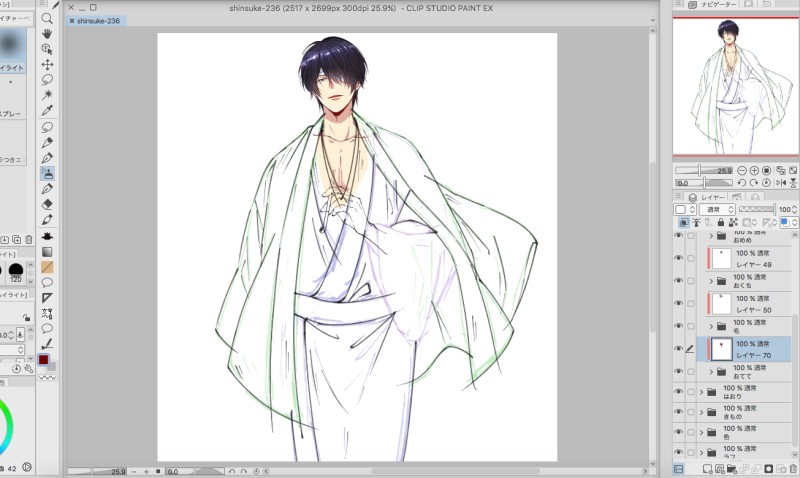Click the Navigator zoom slider
Screen dimensions: 800x478
click(x=705, y=170)
